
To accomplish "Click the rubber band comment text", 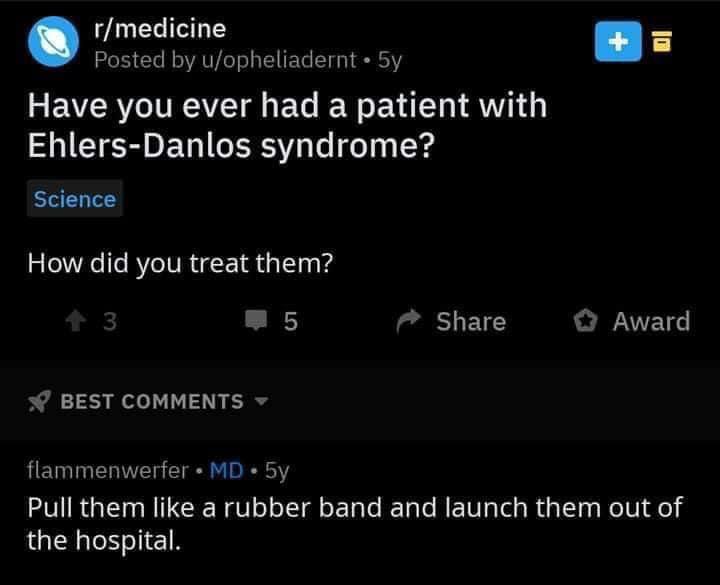I will coord(354,524).
